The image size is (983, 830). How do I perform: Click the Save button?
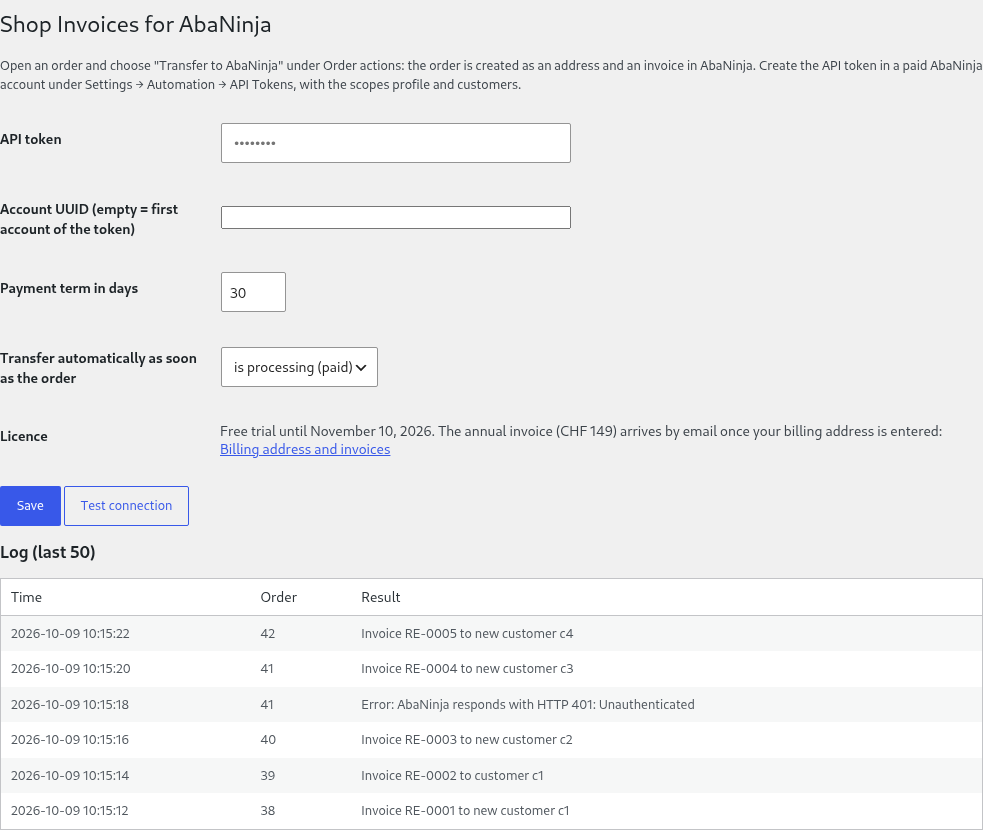(x=30, y=506)
